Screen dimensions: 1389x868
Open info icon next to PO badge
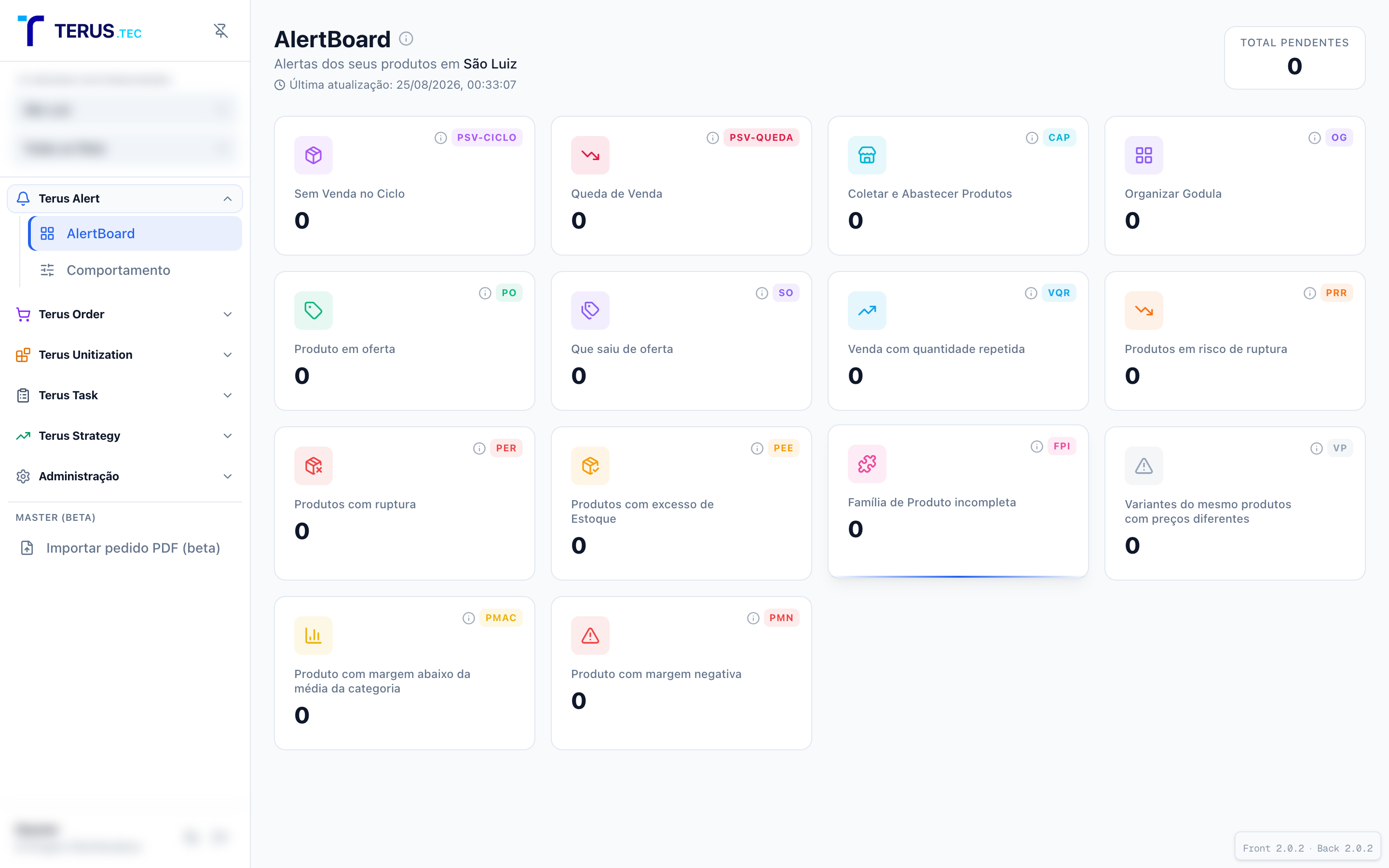pyautogui.click(x=485, y=293)
